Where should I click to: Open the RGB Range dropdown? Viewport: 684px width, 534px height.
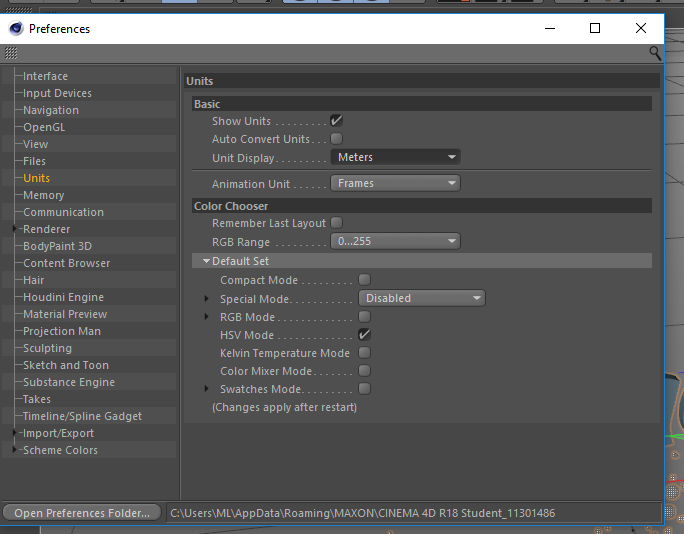(396, 241)
